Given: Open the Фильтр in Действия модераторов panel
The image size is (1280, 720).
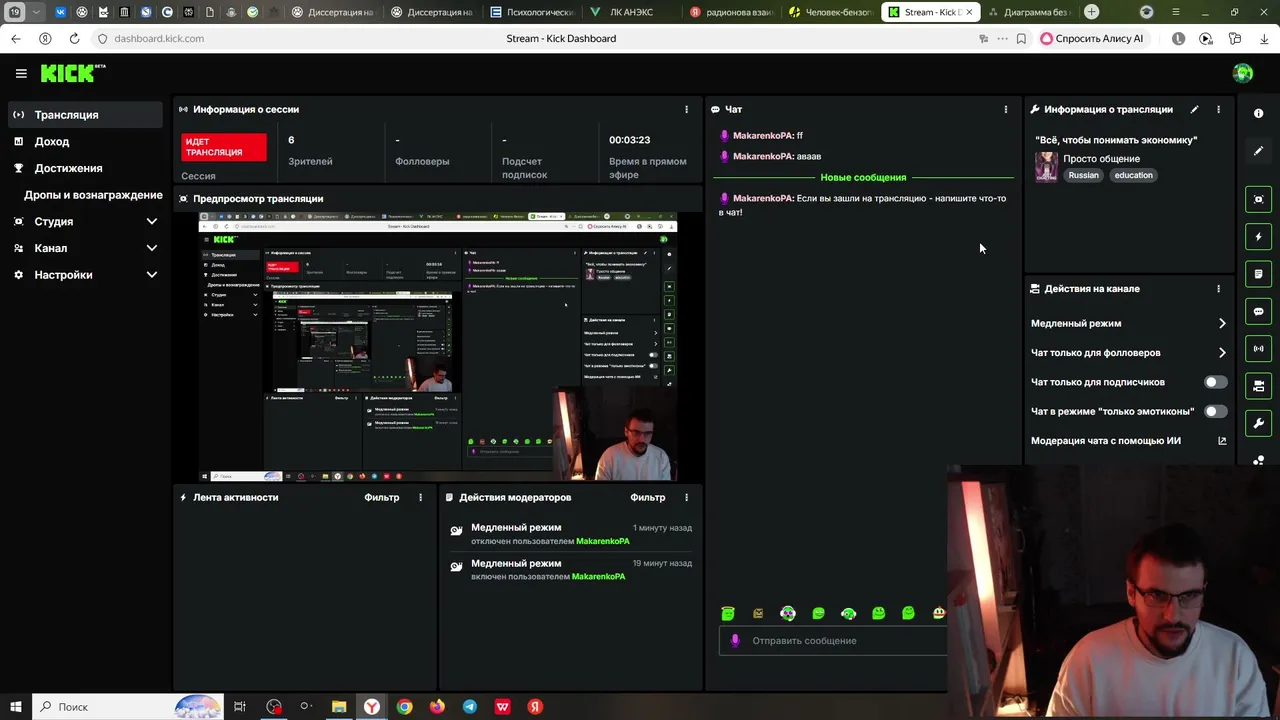Looking at the screenshot, I should [648, 497].
